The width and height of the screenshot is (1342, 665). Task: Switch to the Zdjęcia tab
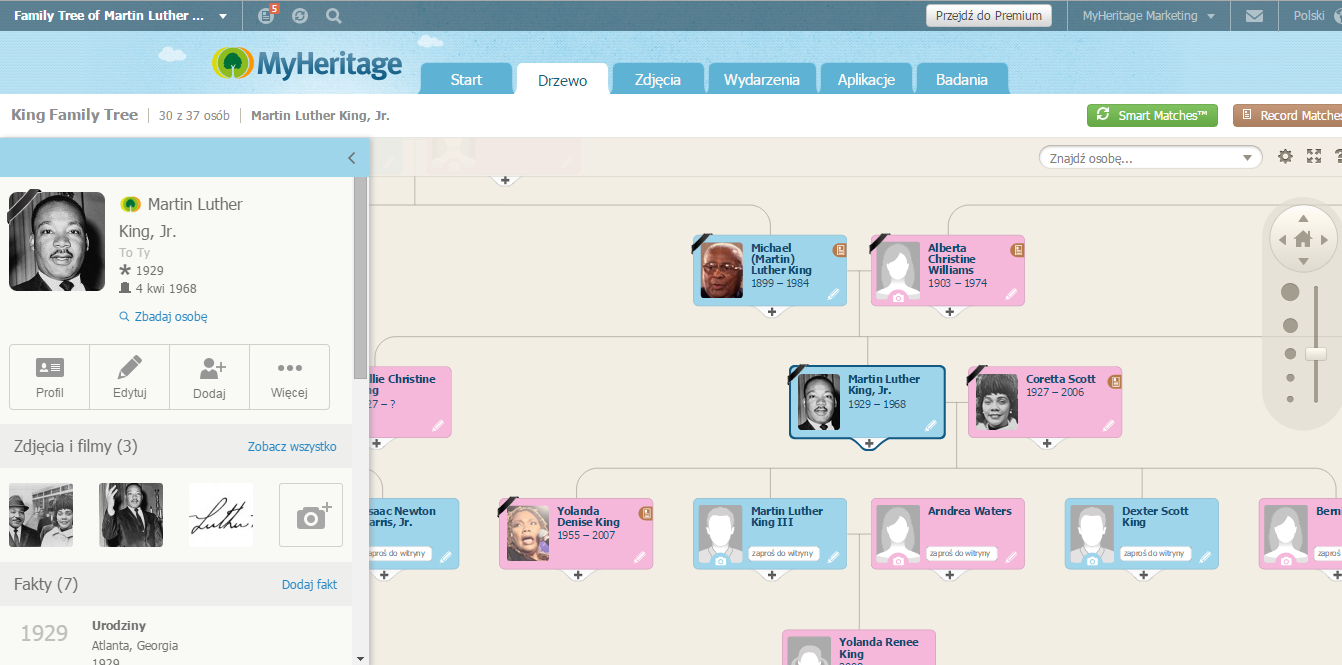(x=658, y=80)
